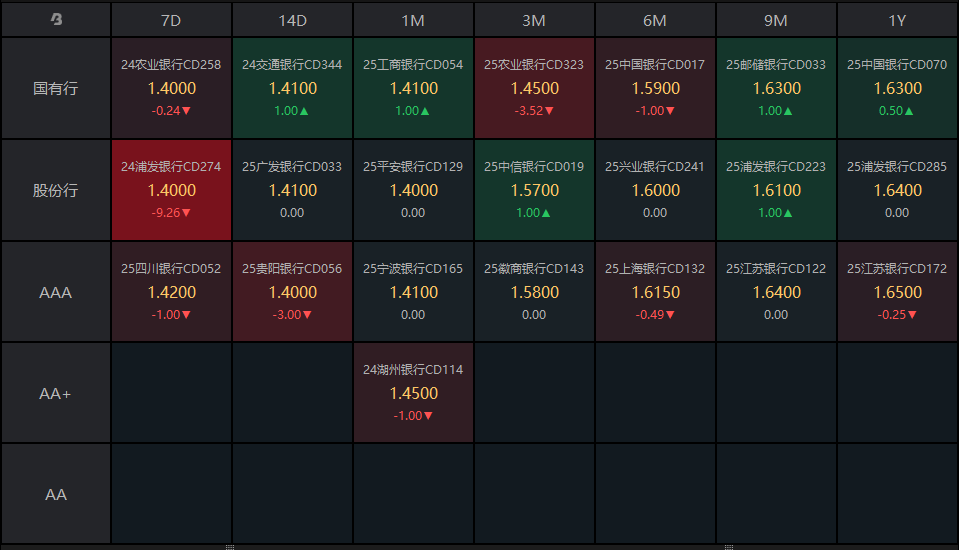Image resolution: width=959 pixels, height=550 pixels.
Task: Open 25上海银行CD132 with yield 1.6150
Action: (655, 292)
